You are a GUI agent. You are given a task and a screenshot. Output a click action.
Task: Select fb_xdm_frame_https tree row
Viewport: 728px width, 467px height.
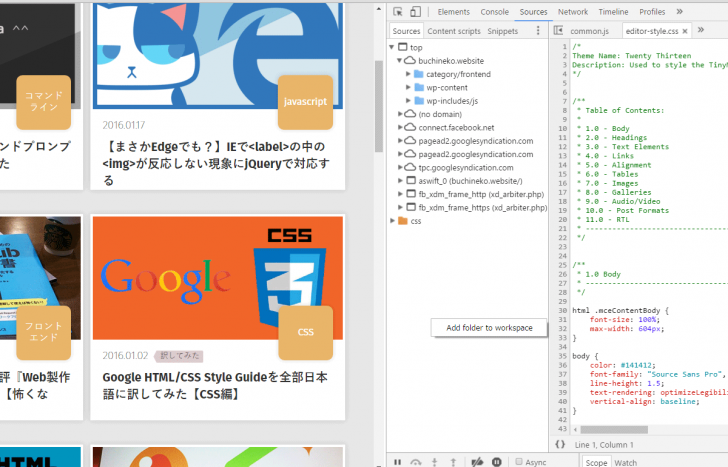(468, 208)
